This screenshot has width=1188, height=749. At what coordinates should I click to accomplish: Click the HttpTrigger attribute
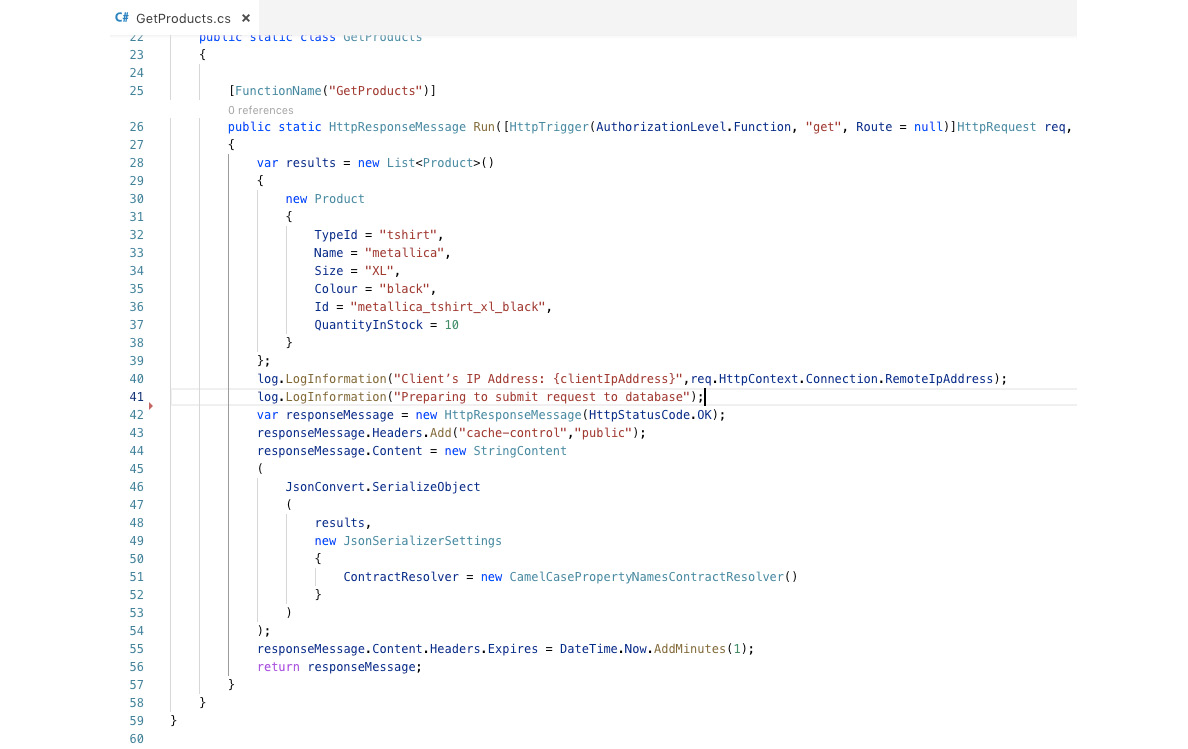[549, 126]
